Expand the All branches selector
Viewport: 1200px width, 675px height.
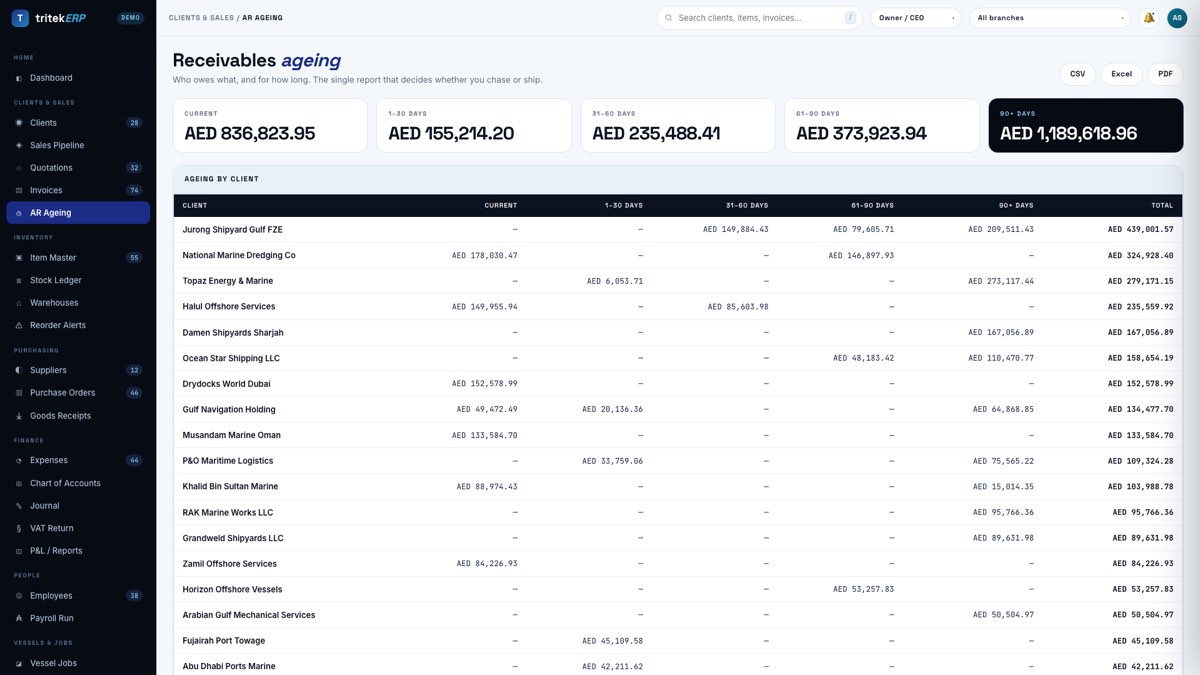(1050, 18)
